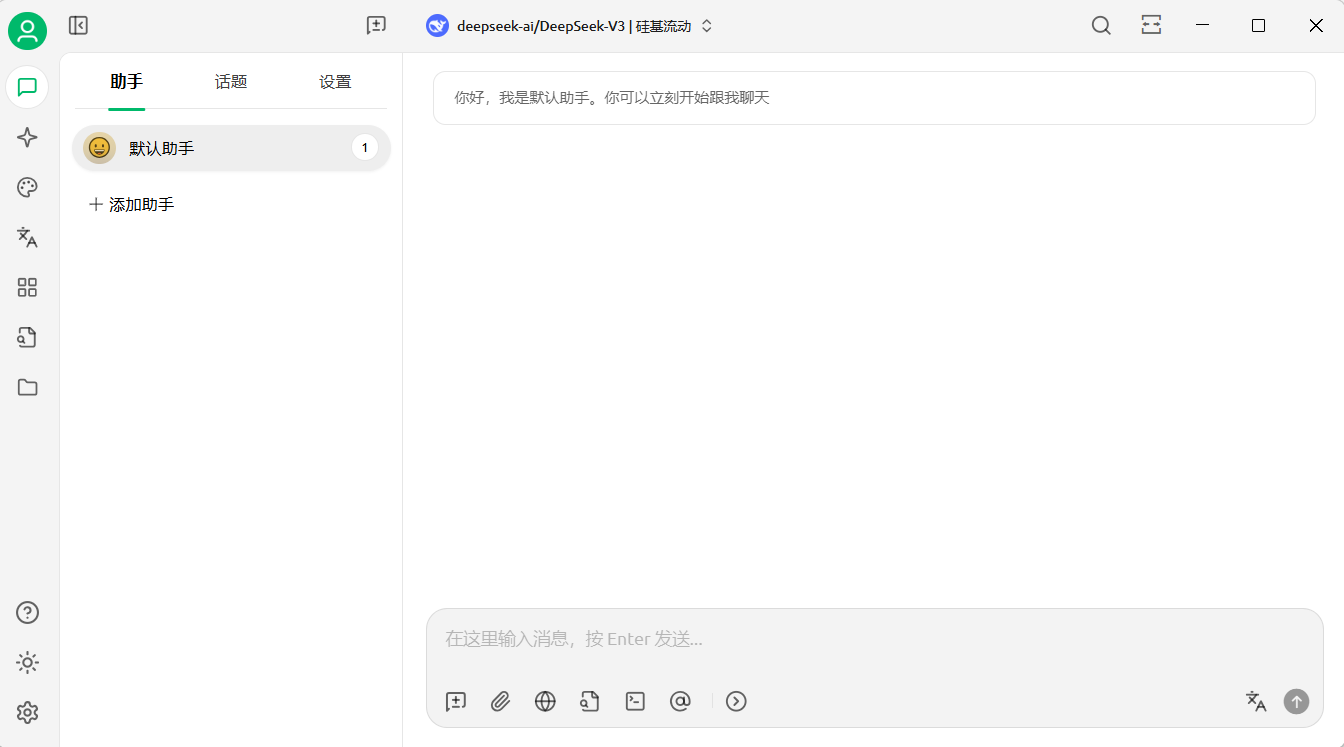
Task: Open the Translate page from left sidebar
Action: 27,238
